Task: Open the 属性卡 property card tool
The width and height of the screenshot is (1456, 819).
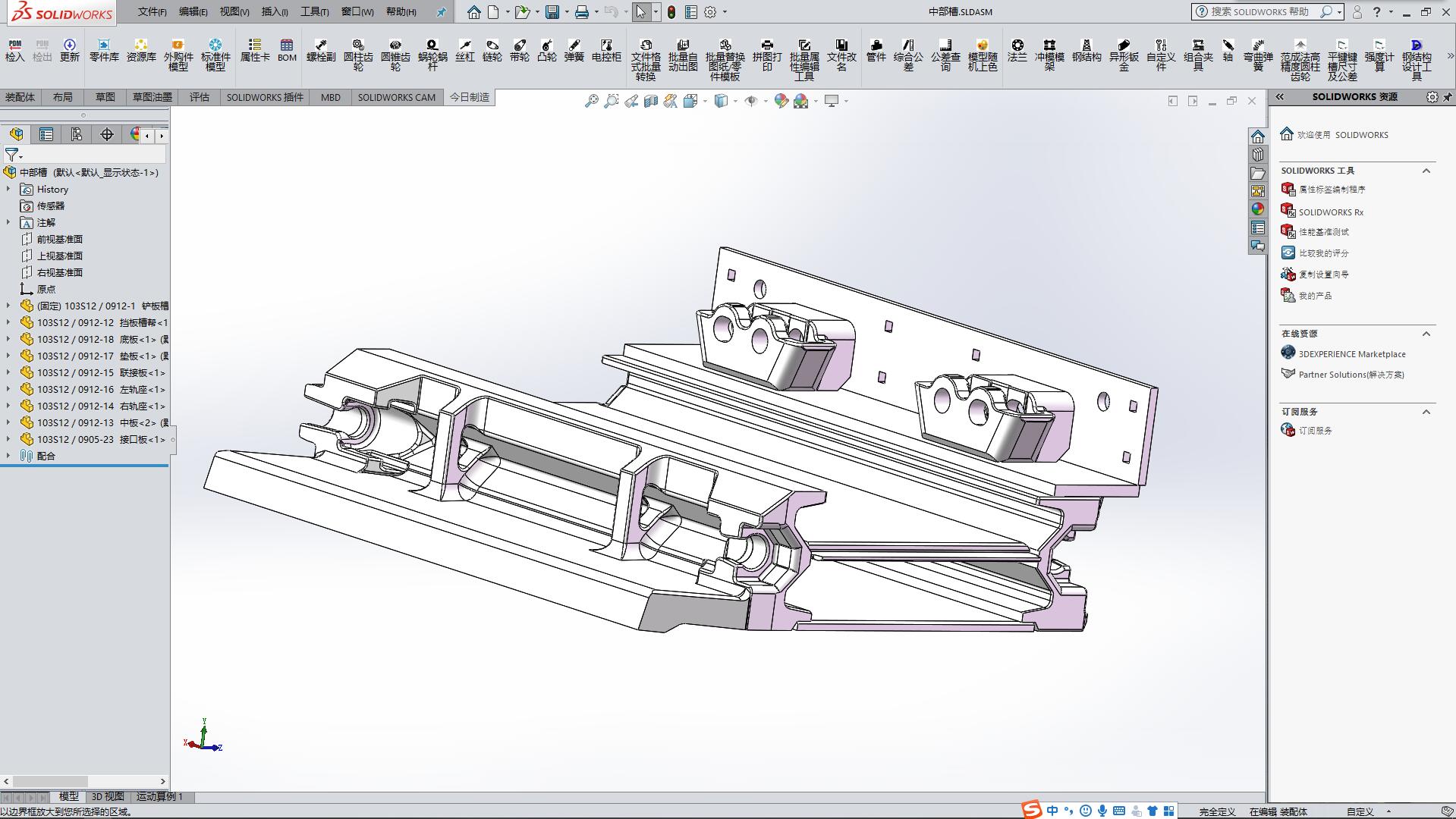Action: [x=255, y=50]
